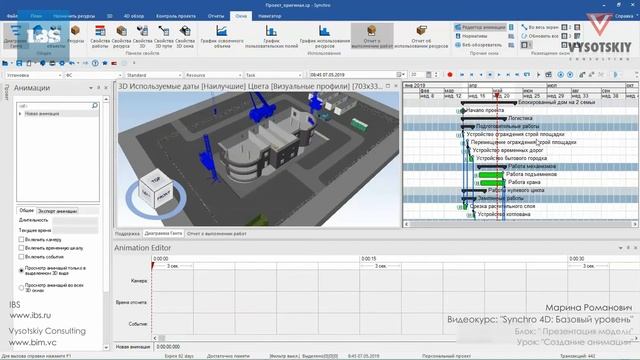Click the Gantt horizontal scrollbar
The height and width of the screenshot is (360, 640).
520,224
